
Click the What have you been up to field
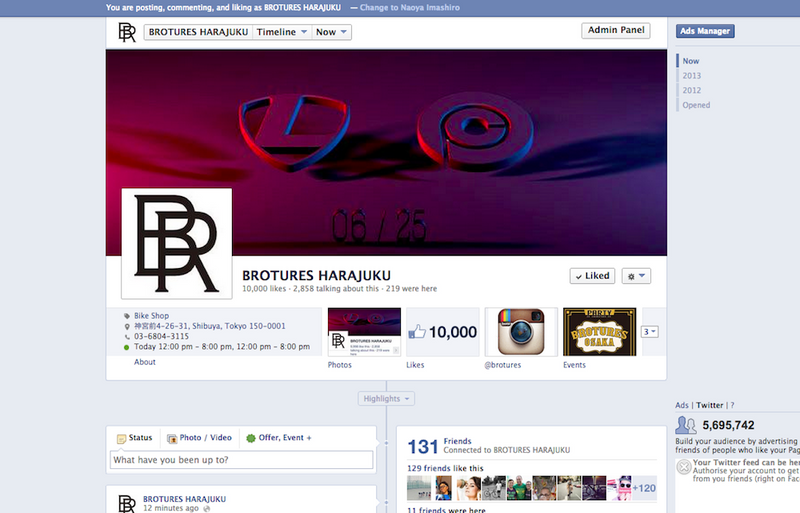(x=241, y=460)
